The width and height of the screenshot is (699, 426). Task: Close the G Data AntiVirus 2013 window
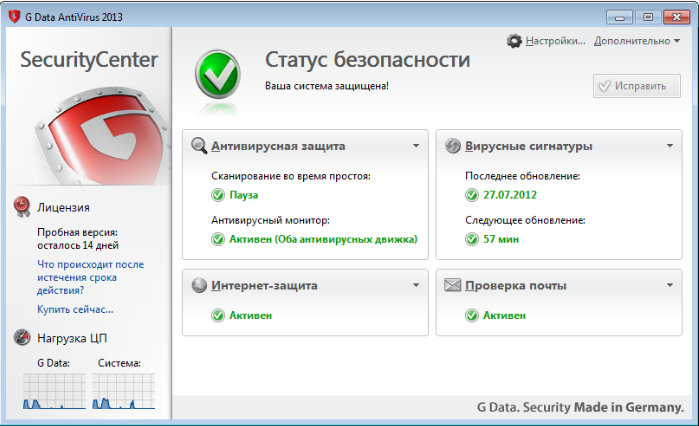677,17
